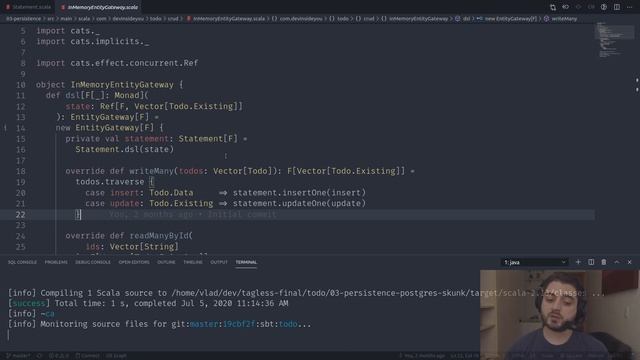Maximize the panel with the up chevron
The width and height of the screenshot is (640, 360).
point(617,262)
